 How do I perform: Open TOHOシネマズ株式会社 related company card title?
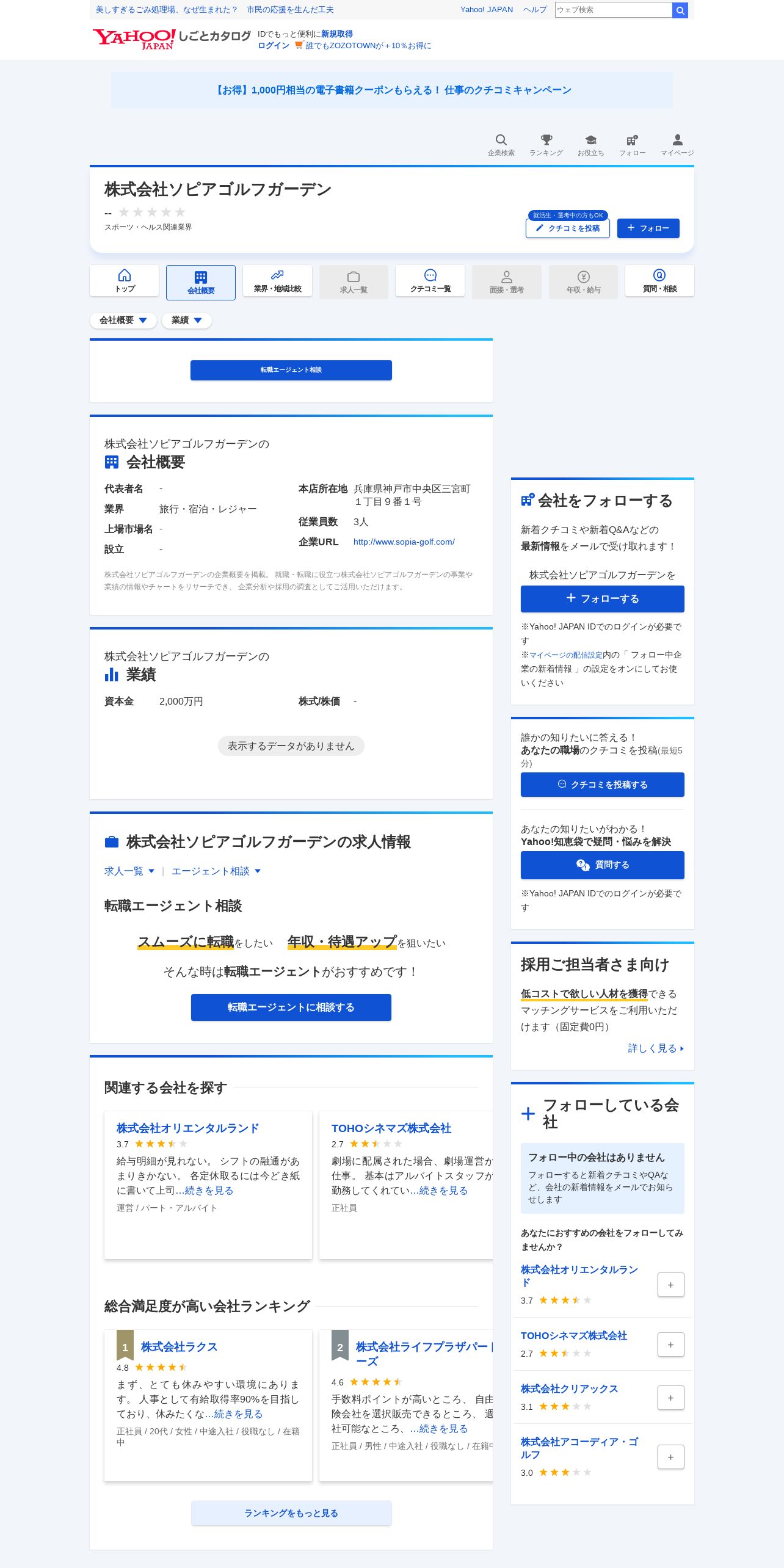[391, 1128]
